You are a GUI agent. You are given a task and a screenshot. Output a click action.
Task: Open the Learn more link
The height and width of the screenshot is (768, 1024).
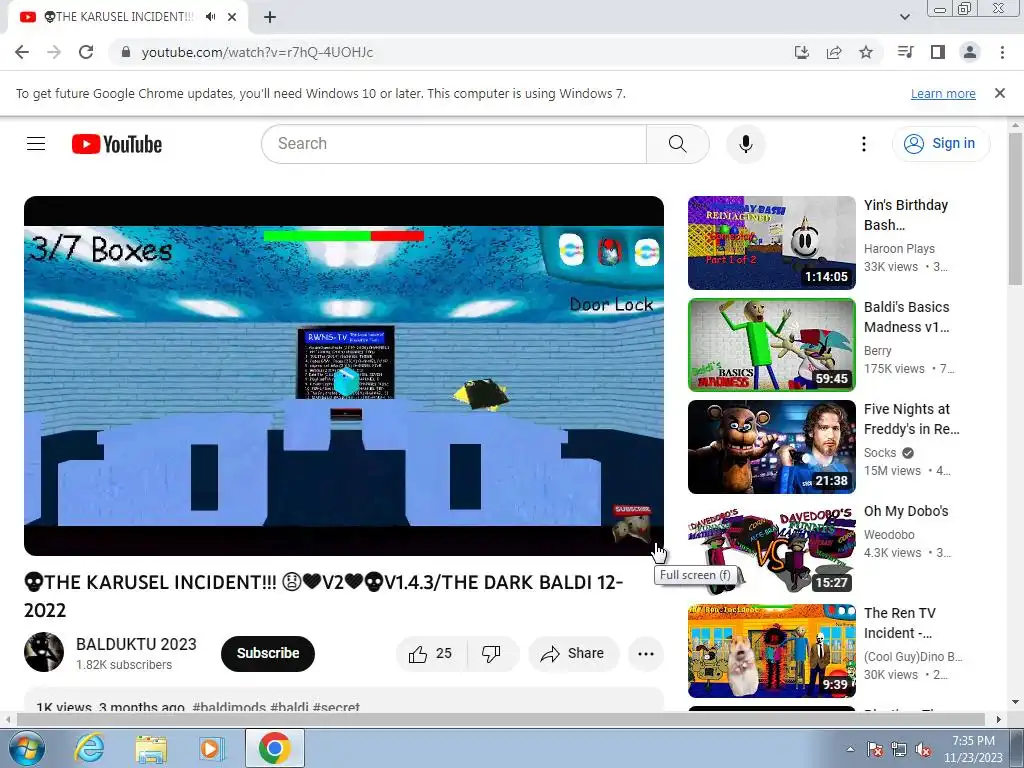943,93
